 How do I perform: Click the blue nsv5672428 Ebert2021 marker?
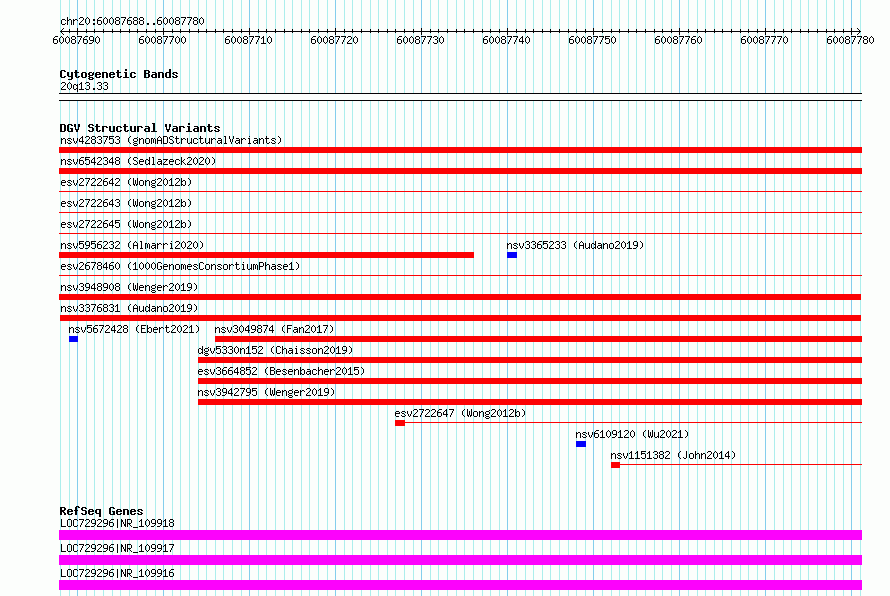pyautogui.click(x=73, y=339)
